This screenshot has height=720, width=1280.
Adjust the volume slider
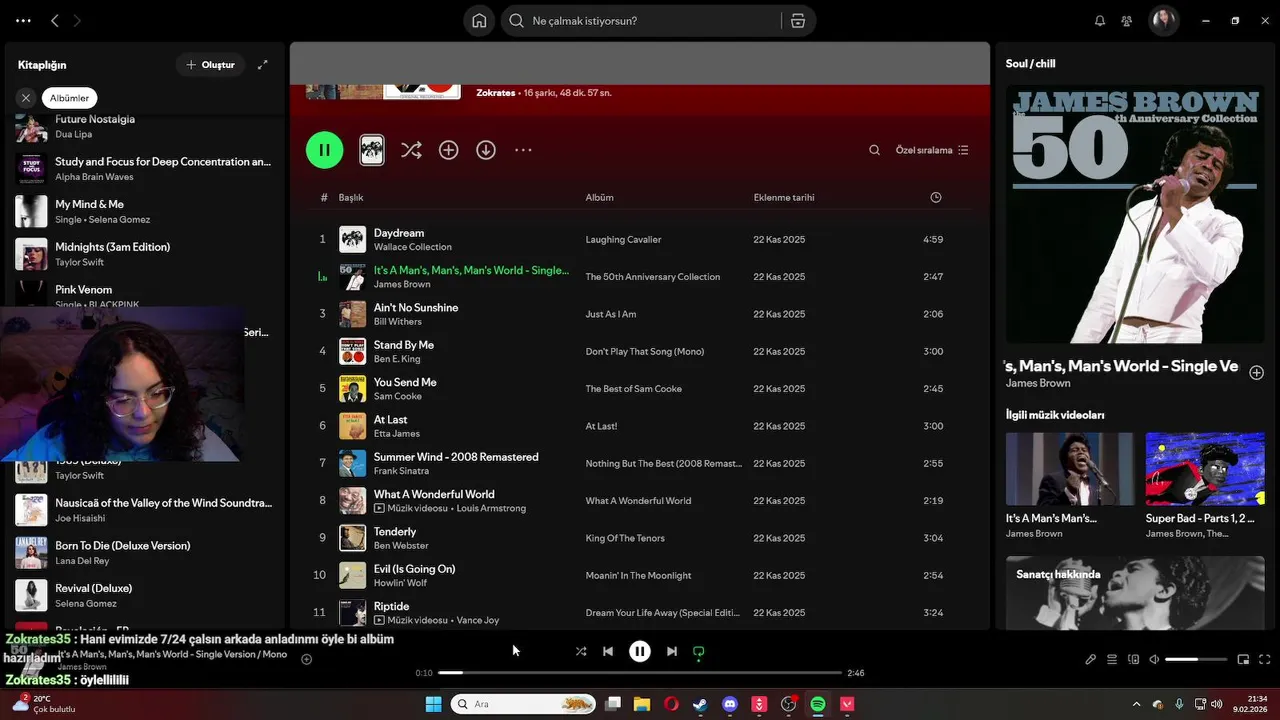click(1196, 659)
